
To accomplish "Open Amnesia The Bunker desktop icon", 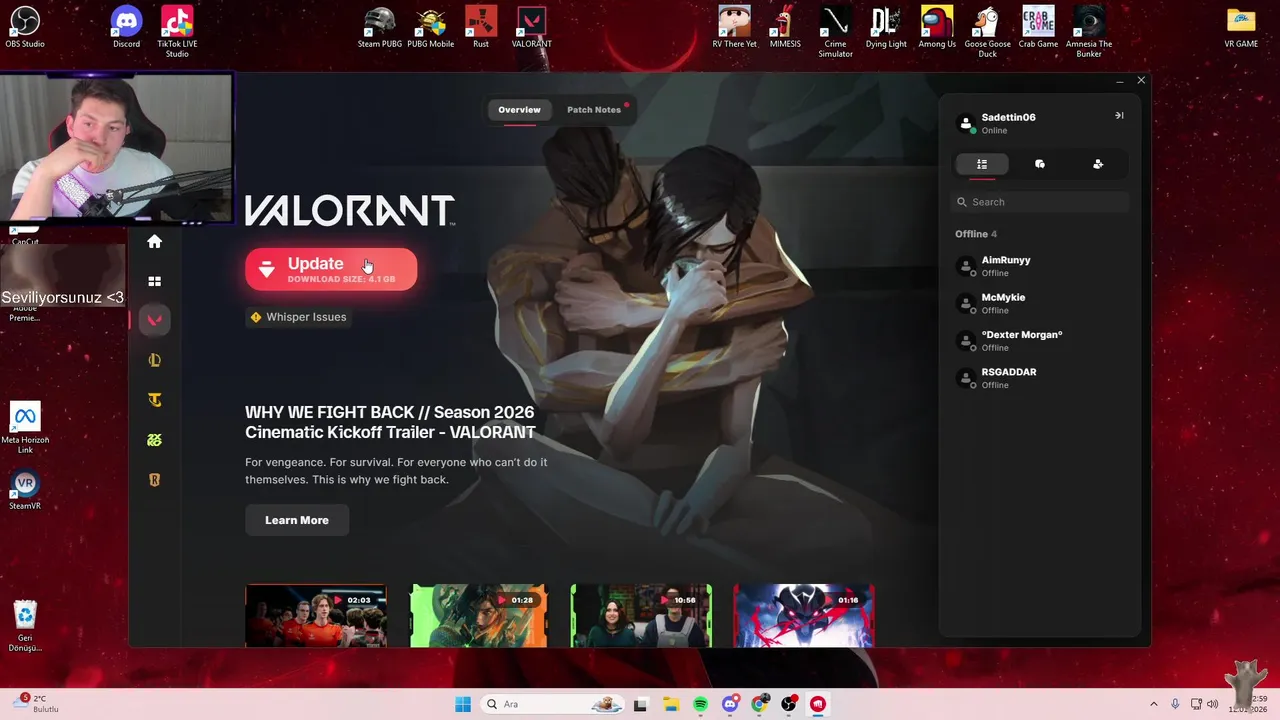I will [x=1089, y=32].
